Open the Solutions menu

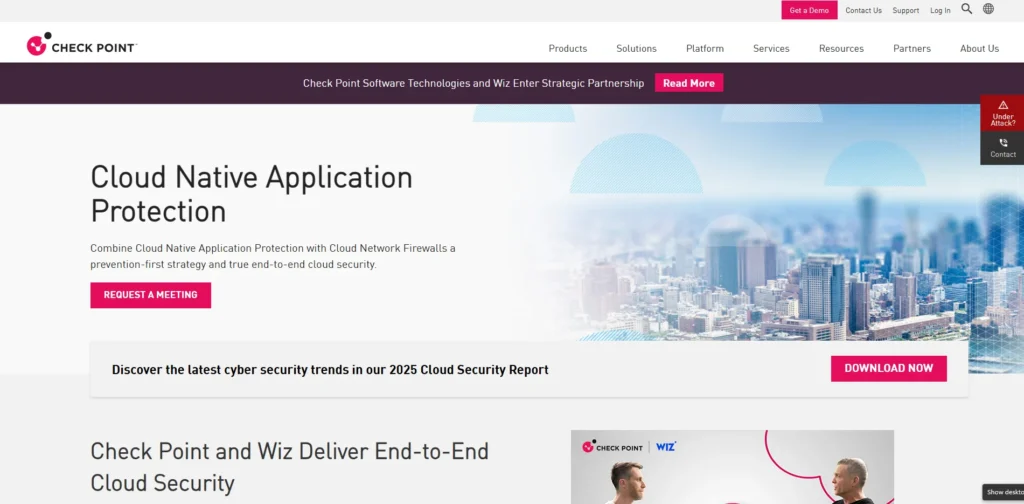coord(636,48)
